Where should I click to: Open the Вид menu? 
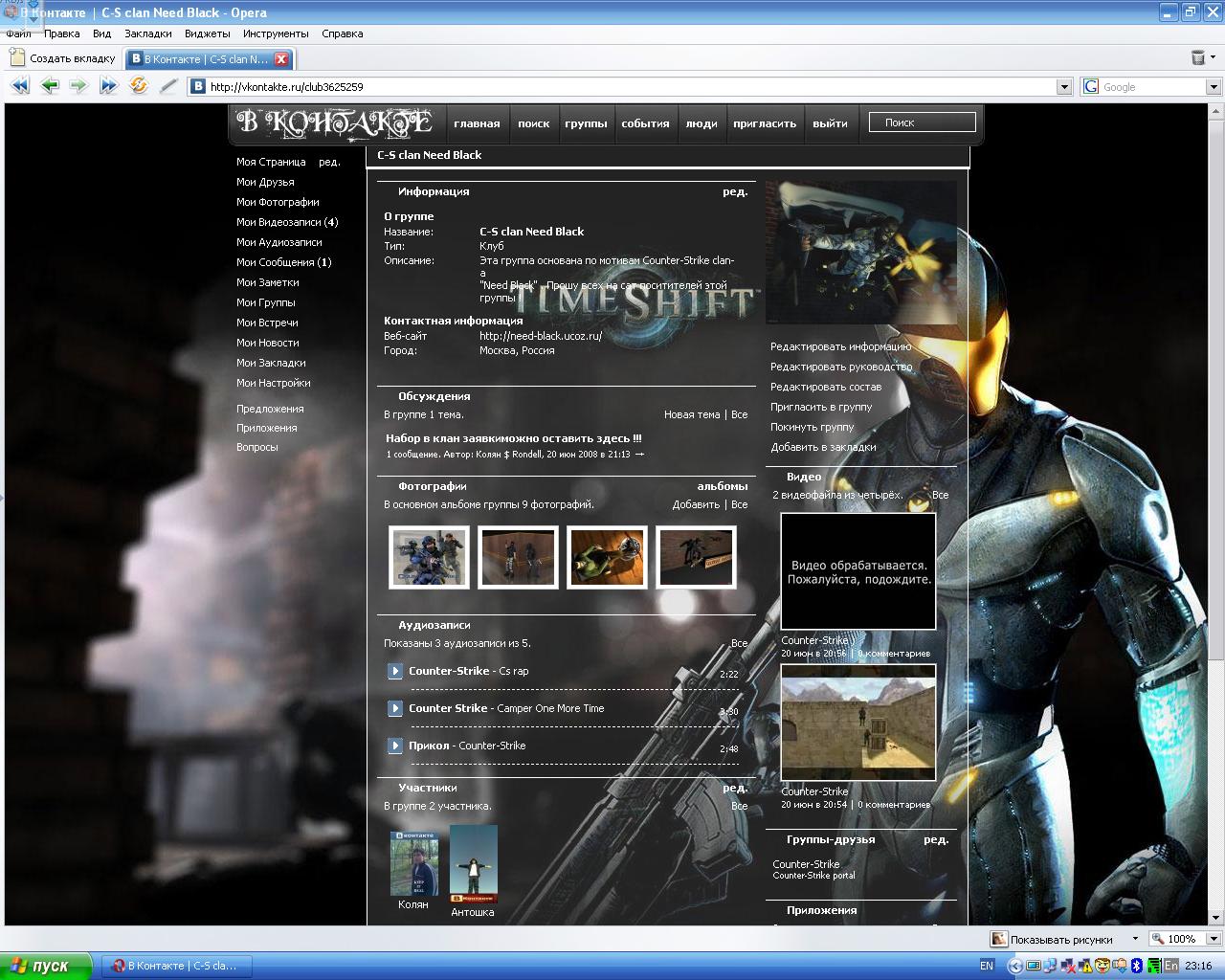[x=101, y=33]
